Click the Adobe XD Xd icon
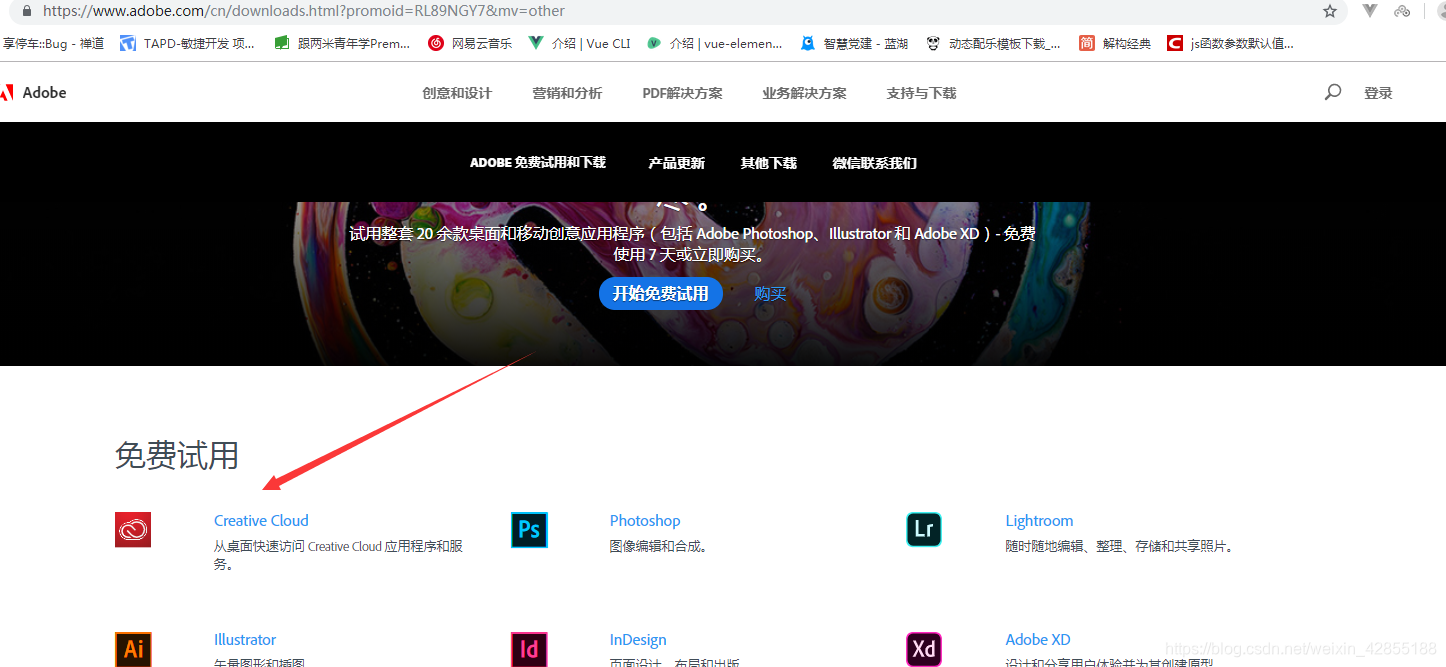 [924, 648]
